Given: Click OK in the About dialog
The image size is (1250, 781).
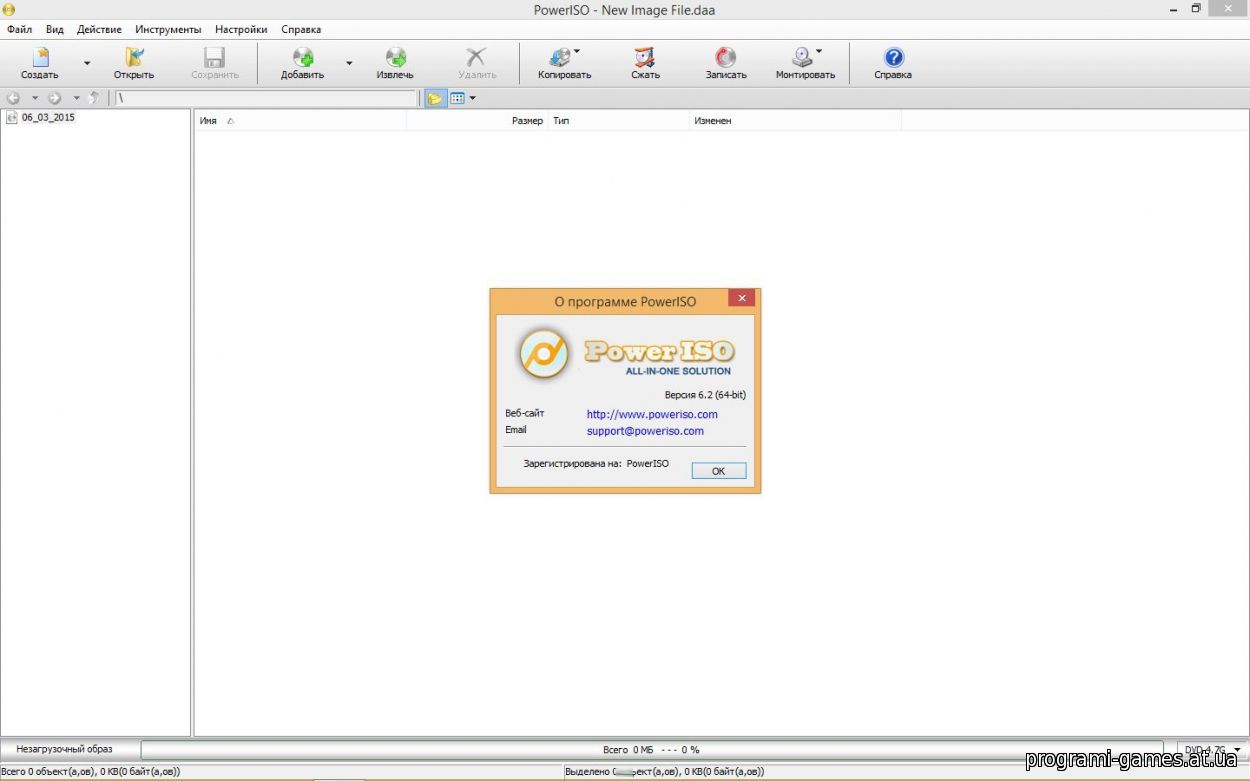Looking at the screenshot, I should pos(718,471).
